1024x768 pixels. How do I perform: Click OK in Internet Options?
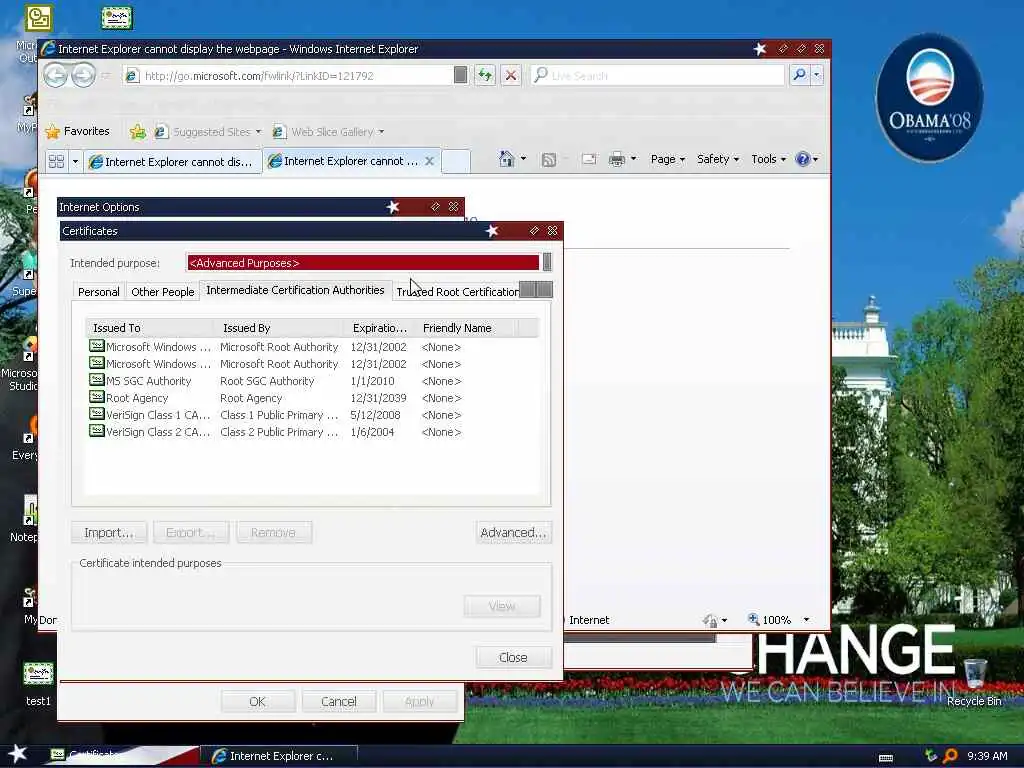coord(257,701)
